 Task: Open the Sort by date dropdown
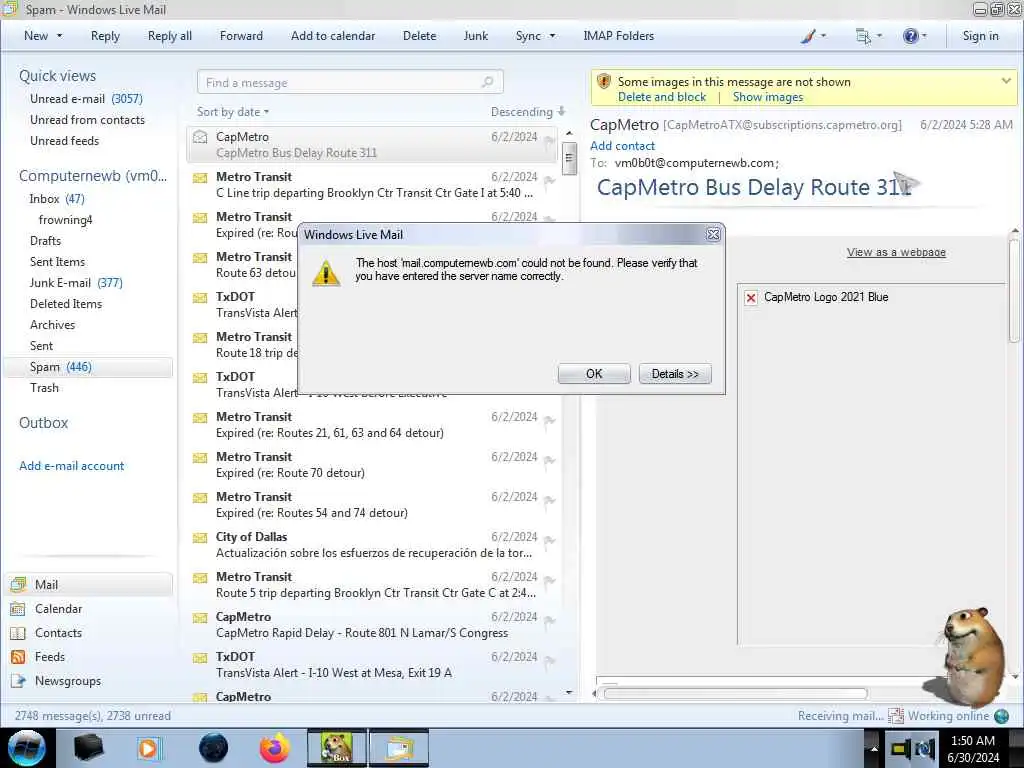[233, 112]
